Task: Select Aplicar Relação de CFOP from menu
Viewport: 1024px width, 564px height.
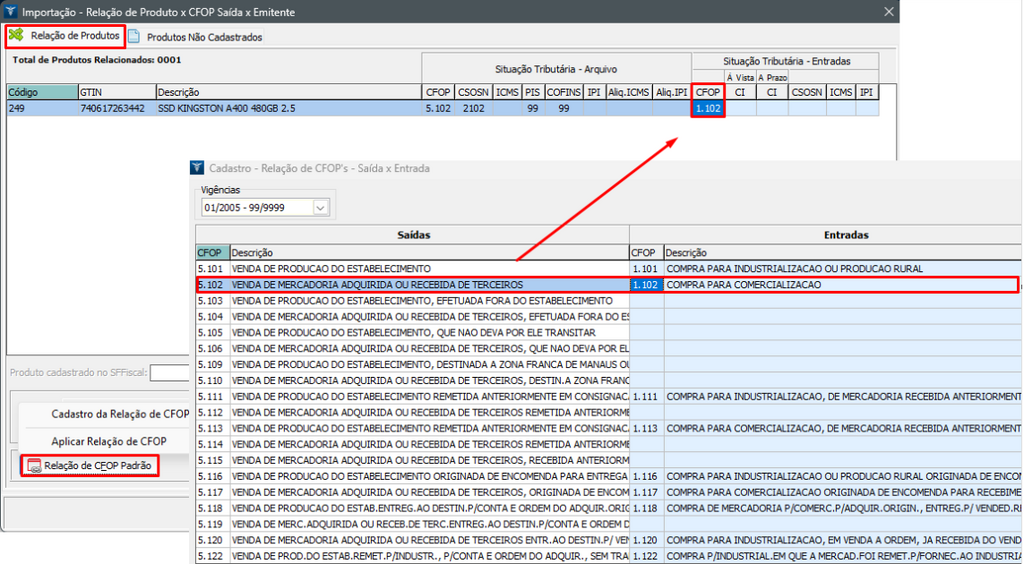Action: tap(108, 441)
